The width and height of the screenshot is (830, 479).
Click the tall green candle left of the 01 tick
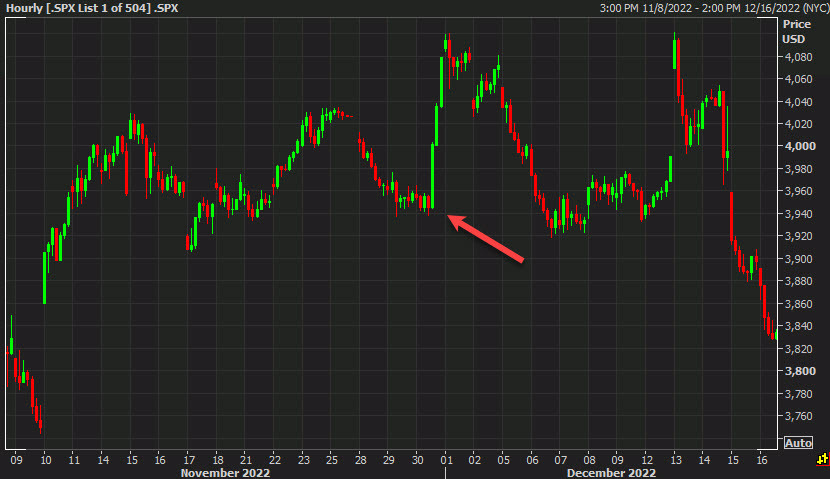(432, 175)
